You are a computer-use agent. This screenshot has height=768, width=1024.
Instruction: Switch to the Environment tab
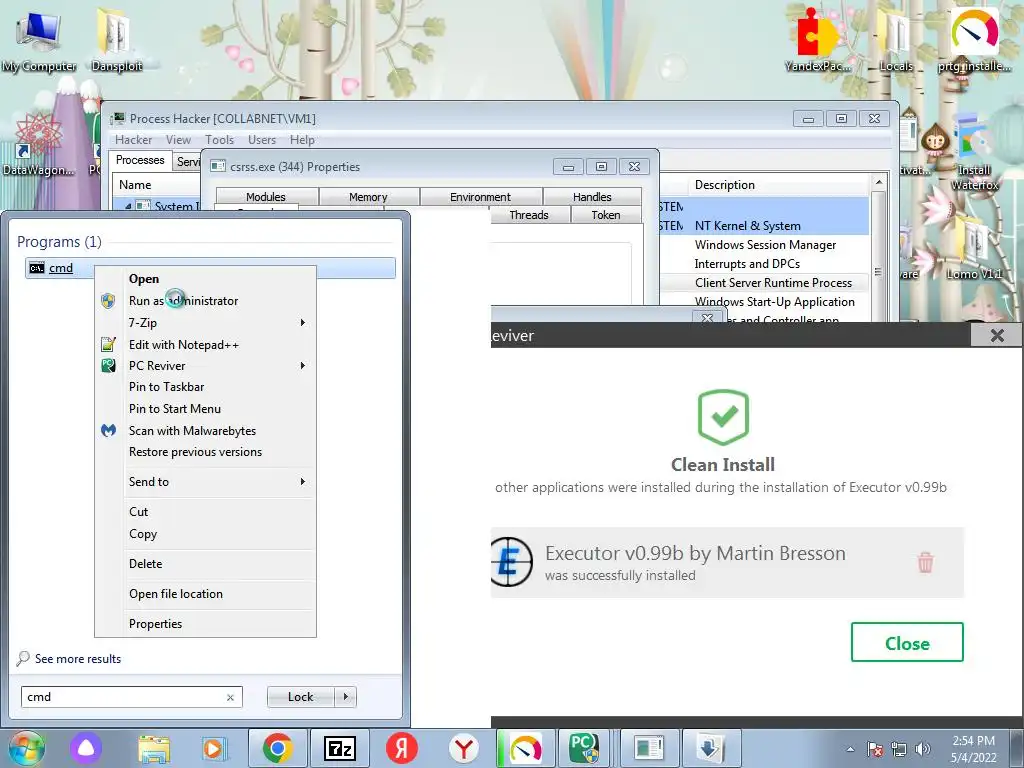(481, 197)
